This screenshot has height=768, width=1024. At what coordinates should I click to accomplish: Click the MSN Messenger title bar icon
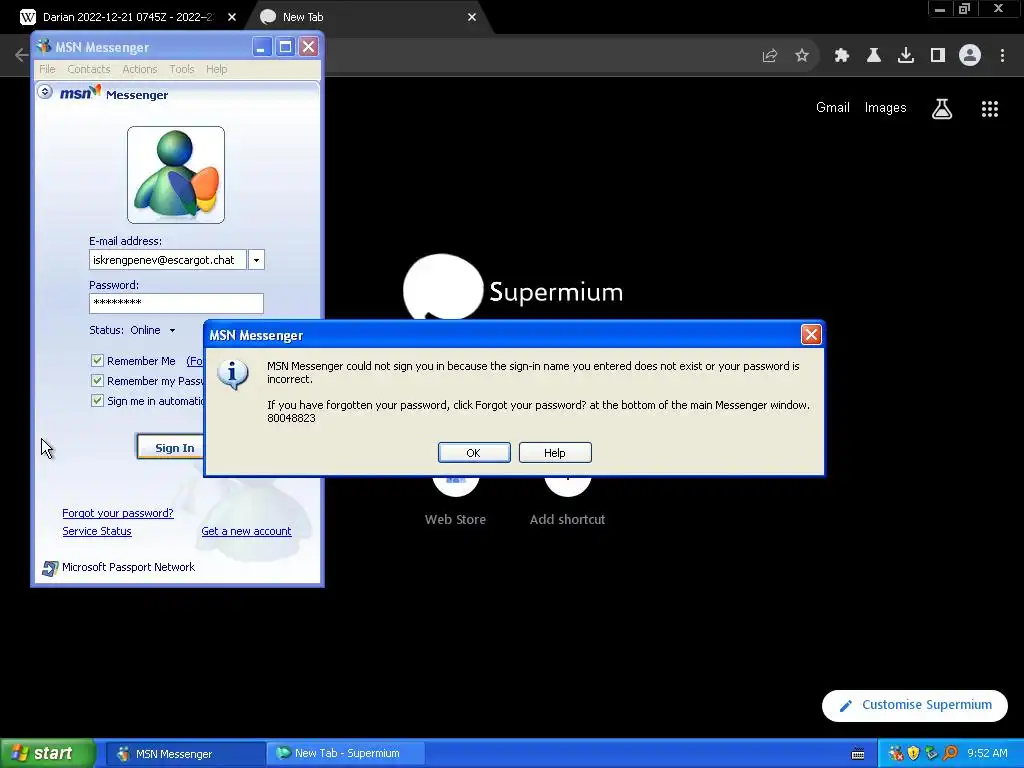pos(44,46)
